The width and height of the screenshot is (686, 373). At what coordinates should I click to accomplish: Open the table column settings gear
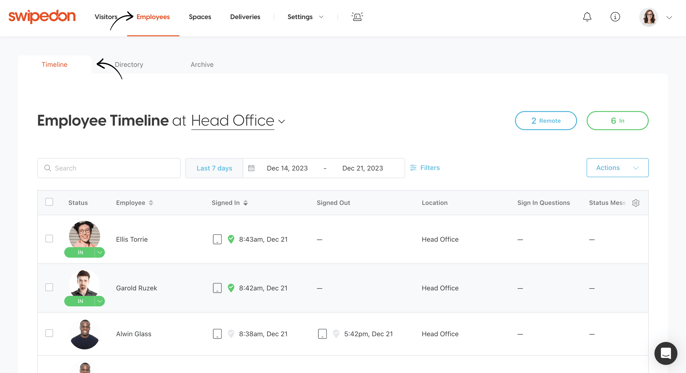[636, 203]
